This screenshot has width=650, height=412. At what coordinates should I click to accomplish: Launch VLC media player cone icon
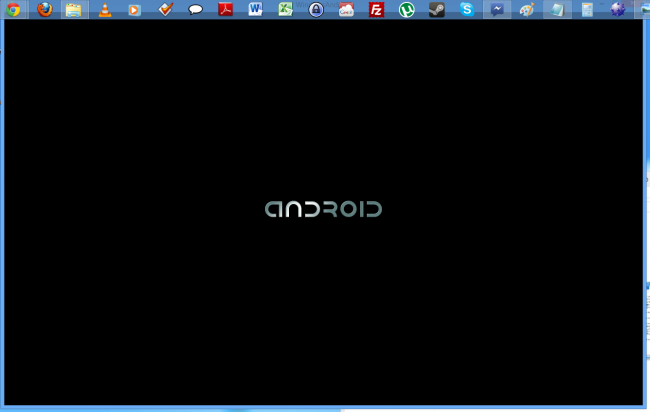pos(105,10)
